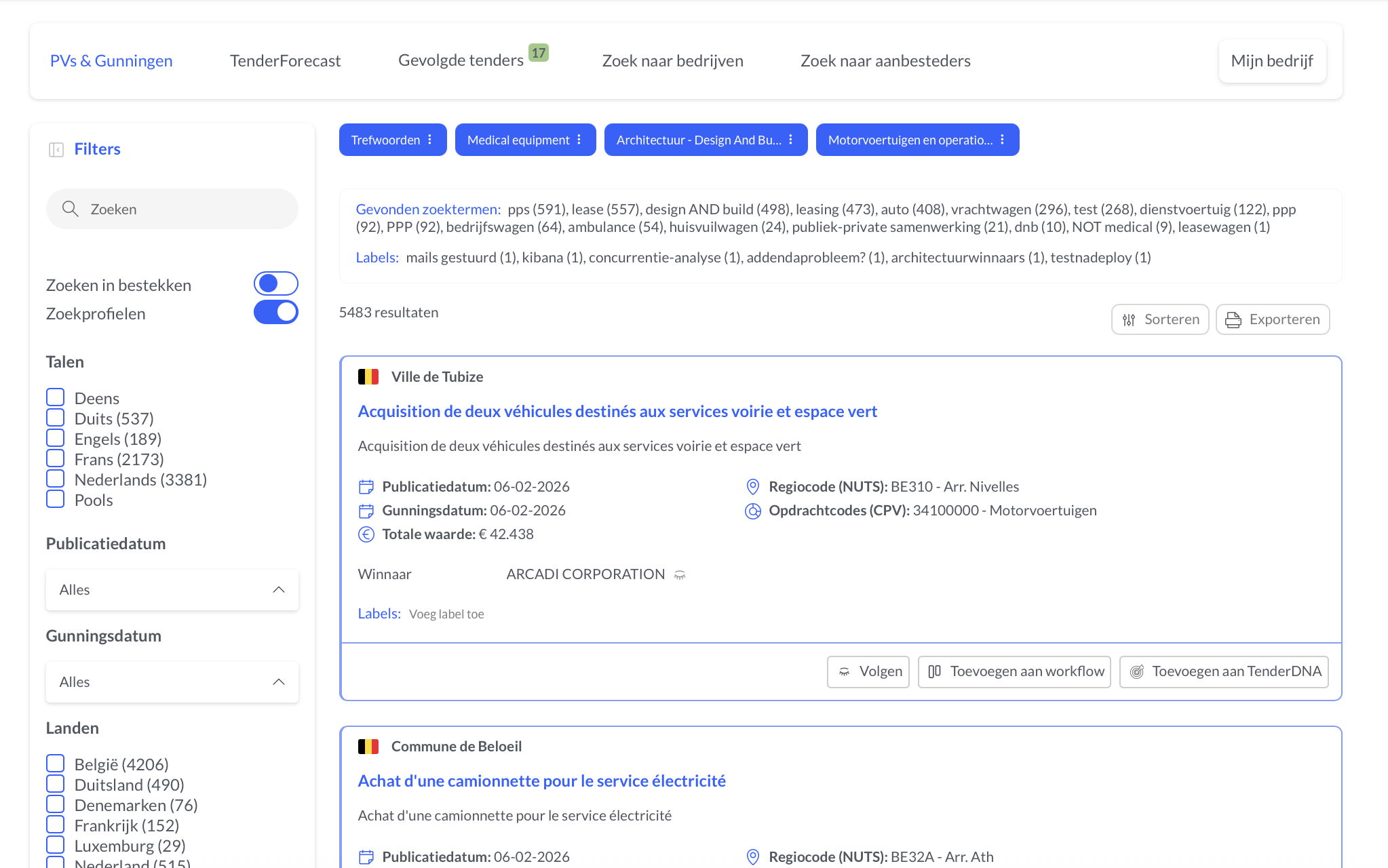1388x868 pixels.
Task: Click the Voeg label toe link
Action: click(x=446, y=614)
